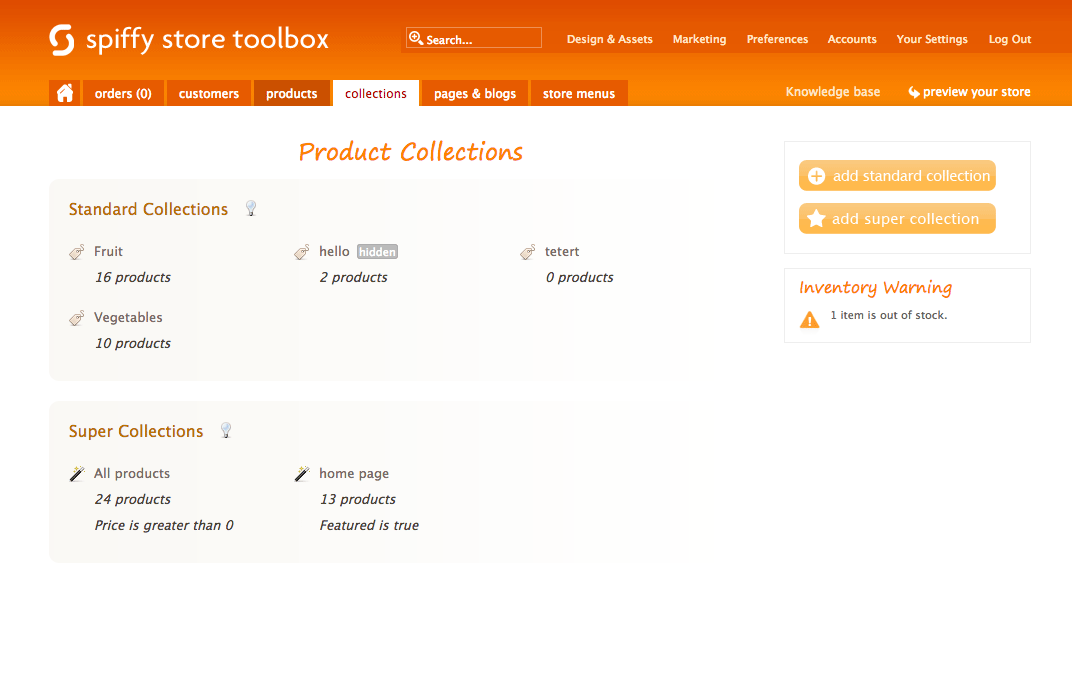
Task: Click the add standard collection button
Action: click(x=897, y=176)
